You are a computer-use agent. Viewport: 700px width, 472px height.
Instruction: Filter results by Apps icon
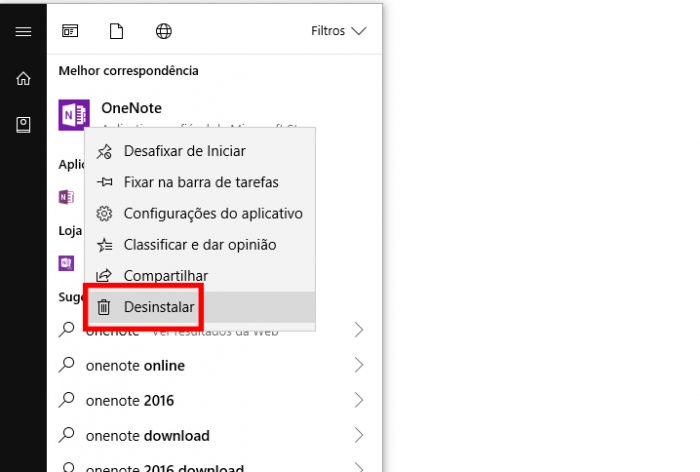coord(70,31)
